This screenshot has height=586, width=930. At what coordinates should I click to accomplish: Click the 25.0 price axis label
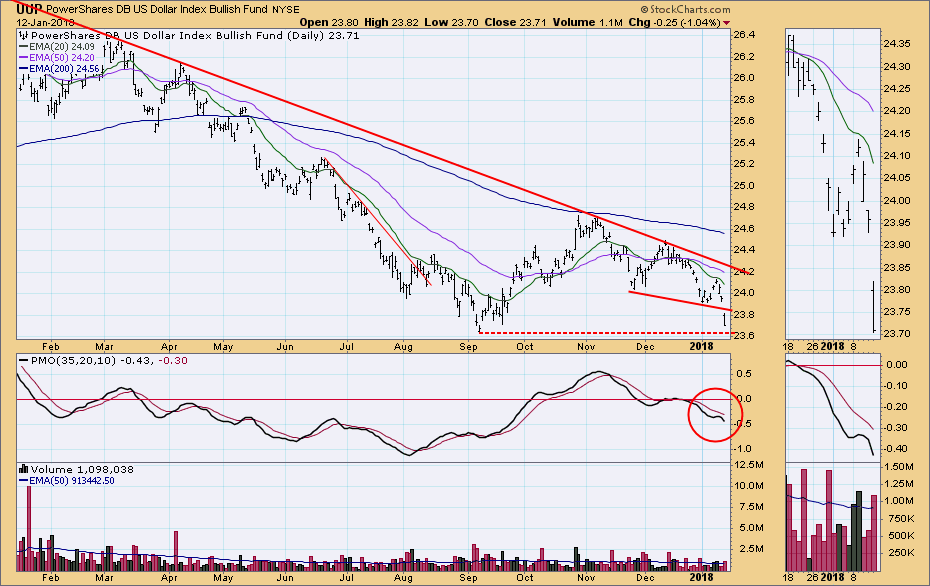click(x=743, y=186)
